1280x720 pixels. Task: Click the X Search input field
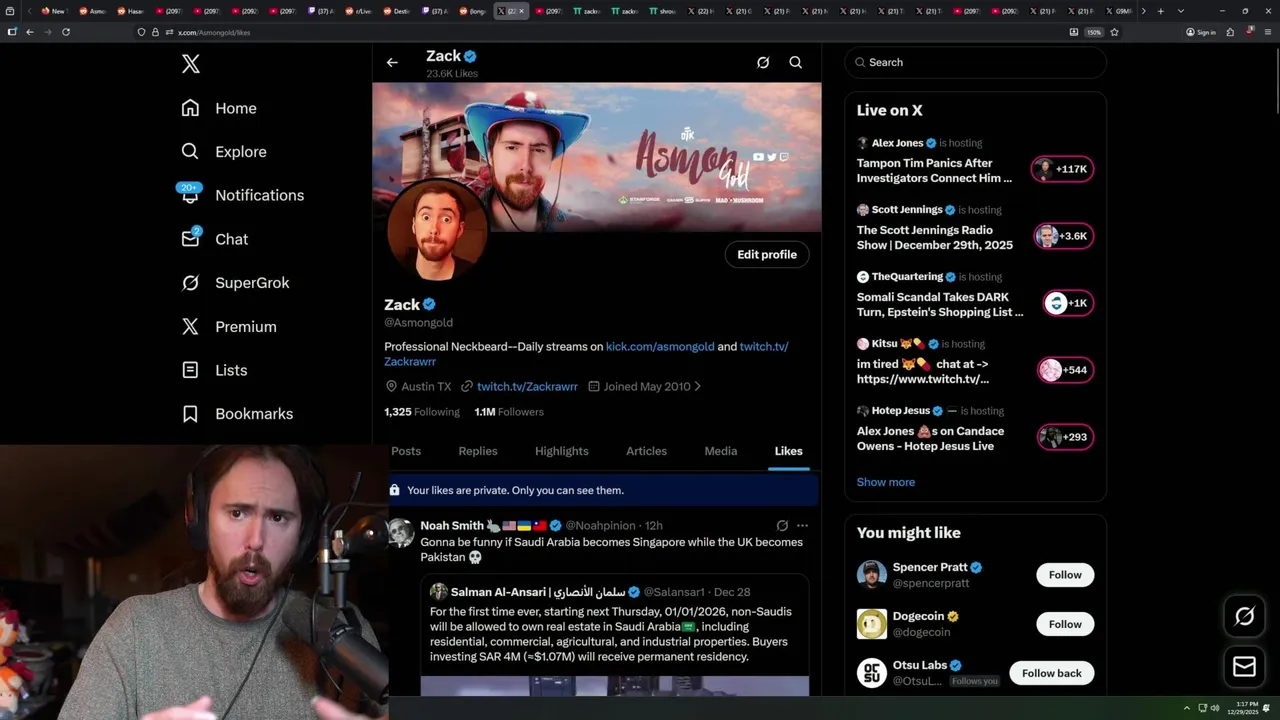click(975, 62)
